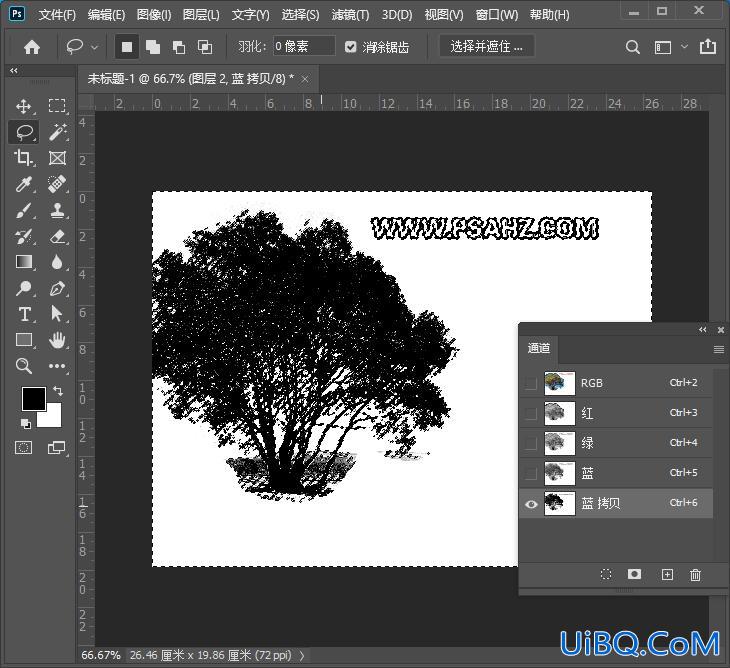Change the screen mode icon
Screen dimensions: 730x668
click(56, 448)
